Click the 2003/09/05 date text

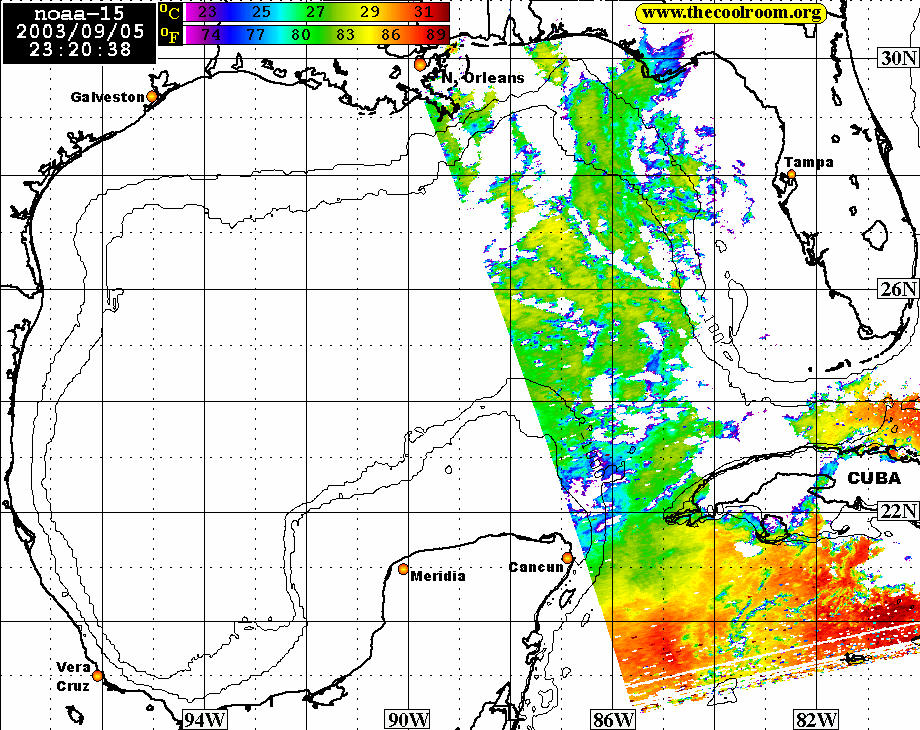tap(80, 31)
